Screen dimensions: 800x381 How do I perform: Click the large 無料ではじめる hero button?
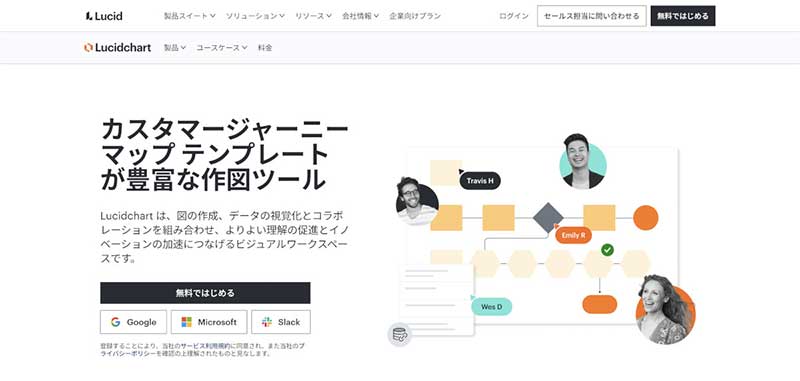(x=205, y=293)
